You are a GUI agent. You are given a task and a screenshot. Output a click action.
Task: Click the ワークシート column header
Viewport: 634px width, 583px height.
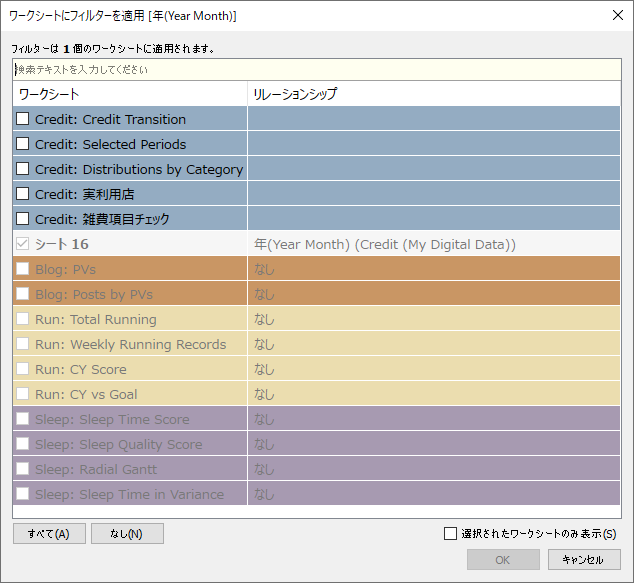point(130,94)
